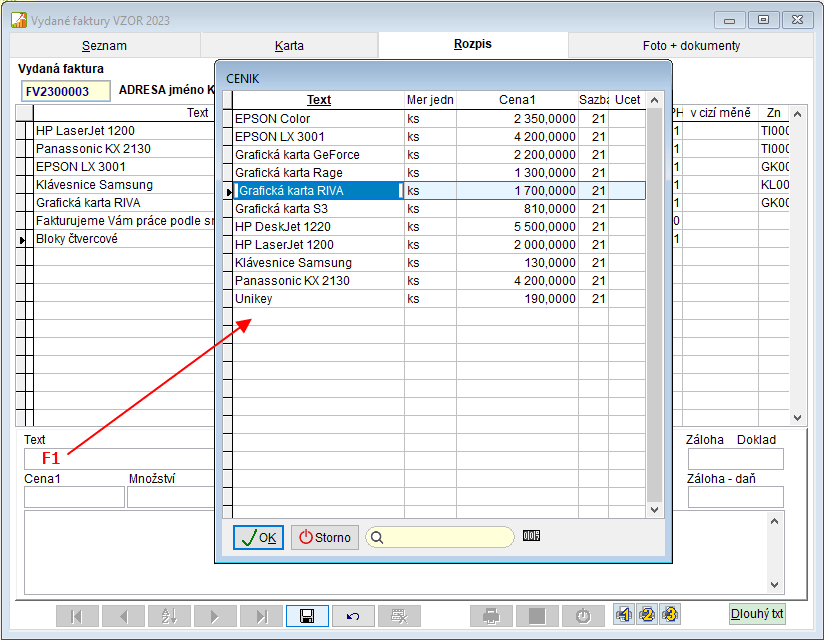Click the gray square stop icon

(x=537, y=616)
